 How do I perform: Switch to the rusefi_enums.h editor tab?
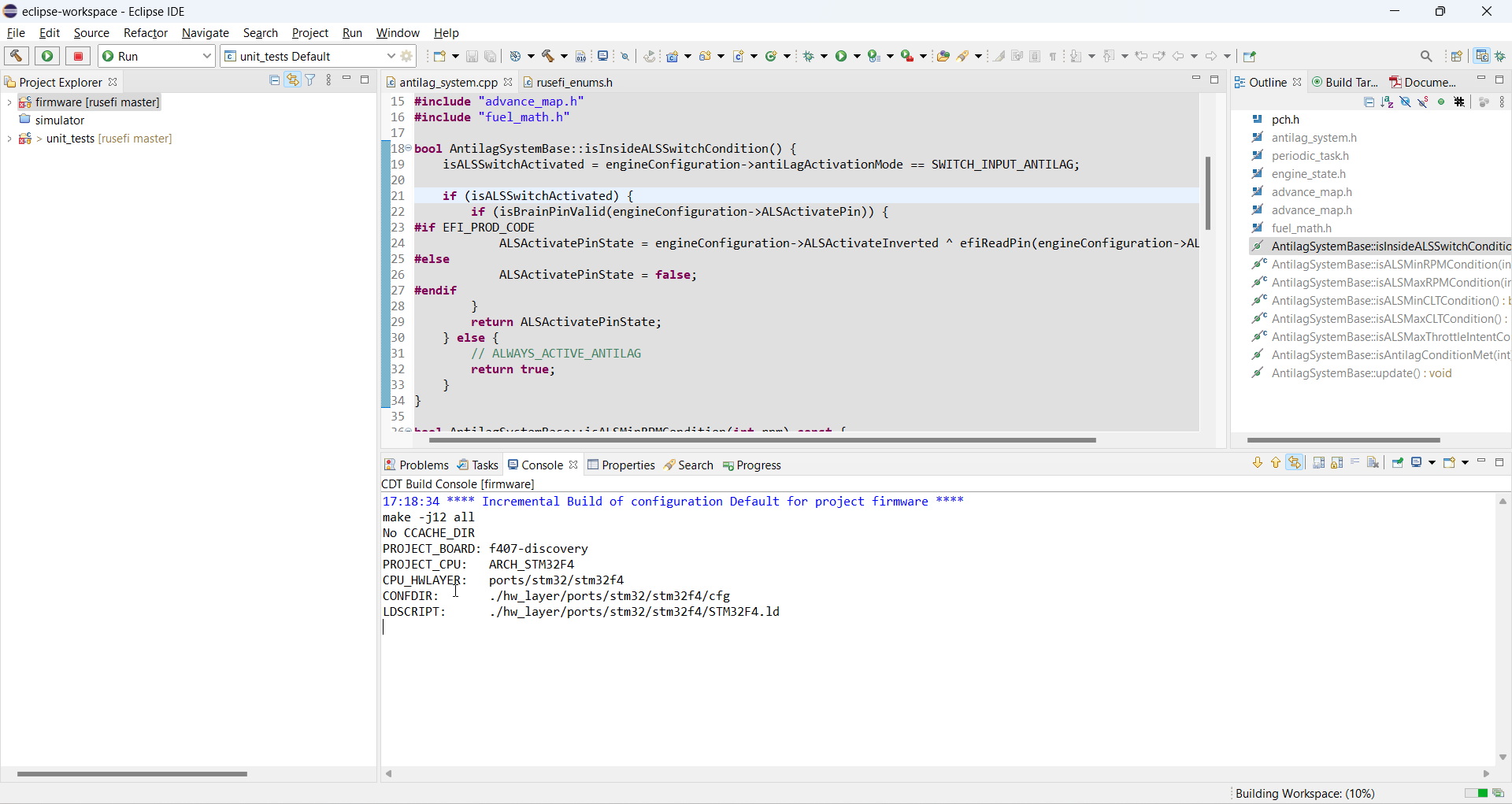567,82
